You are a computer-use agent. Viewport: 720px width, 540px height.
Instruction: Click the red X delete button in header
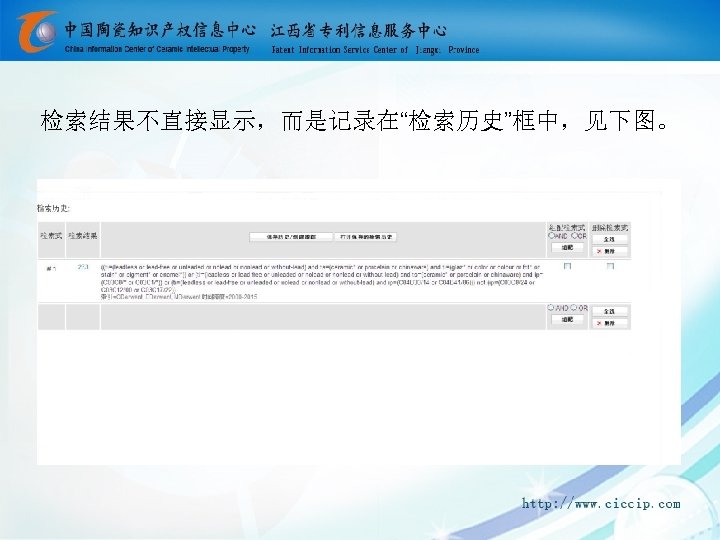click(609, 251)
